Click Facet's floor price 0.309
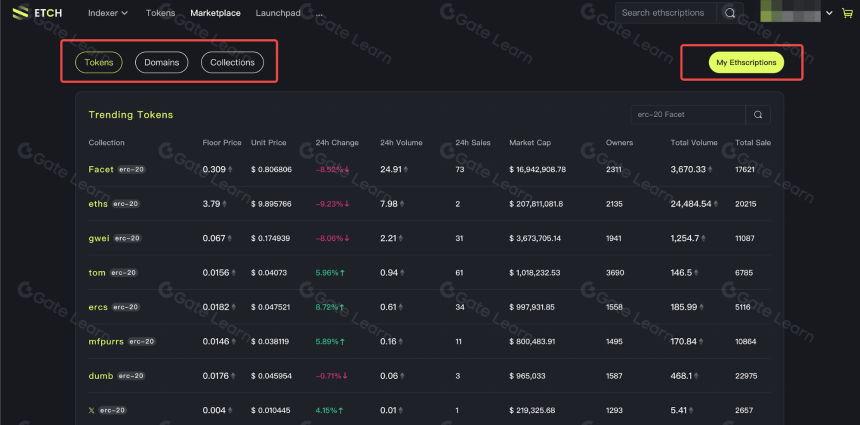Viewport: 860px width, 425px height. pos(214,169)
